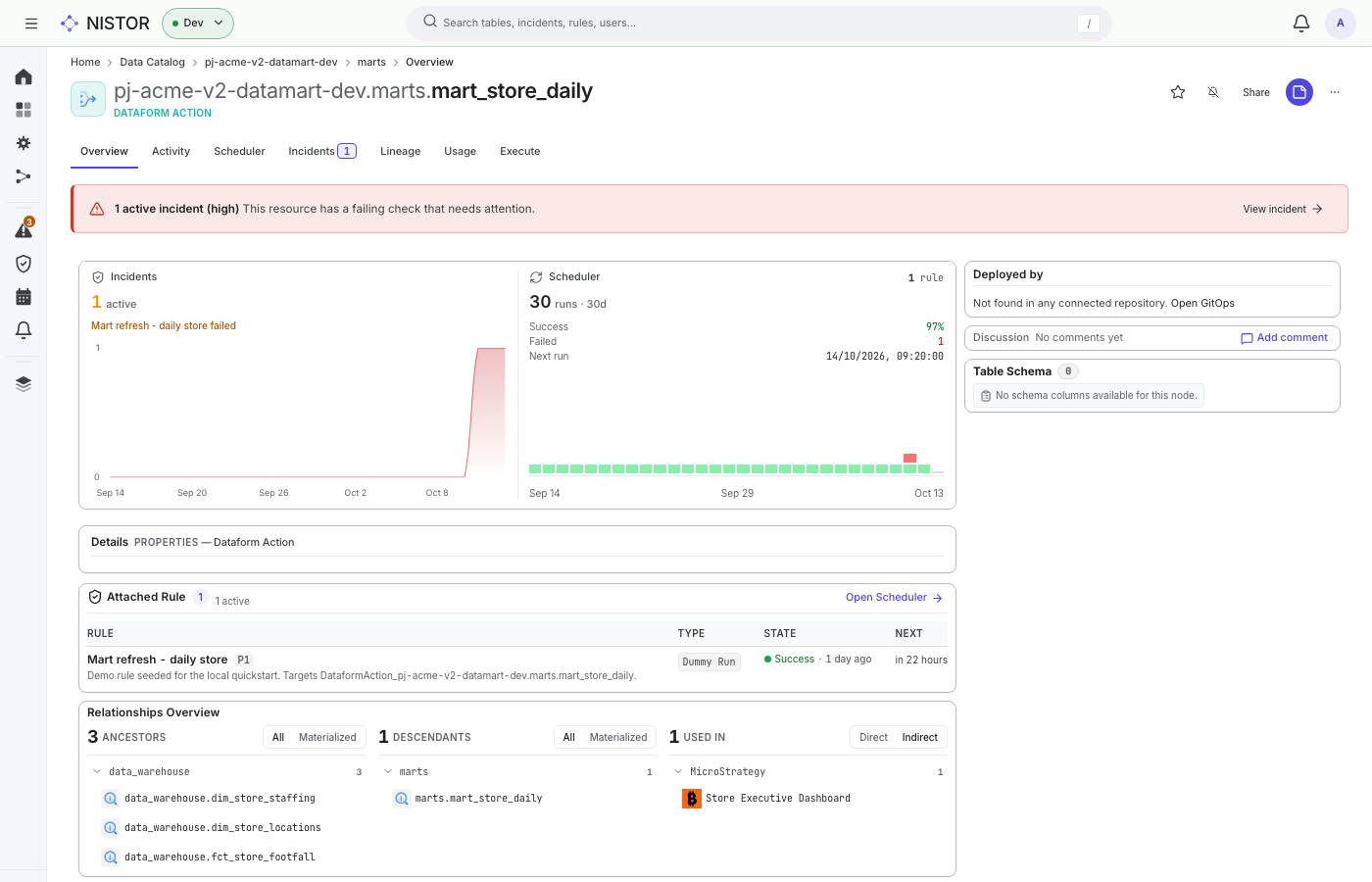The height and width of the screenshot is (882, 1372).
Task: Add a comment to the discussion
Action: tap(1285, 338)
